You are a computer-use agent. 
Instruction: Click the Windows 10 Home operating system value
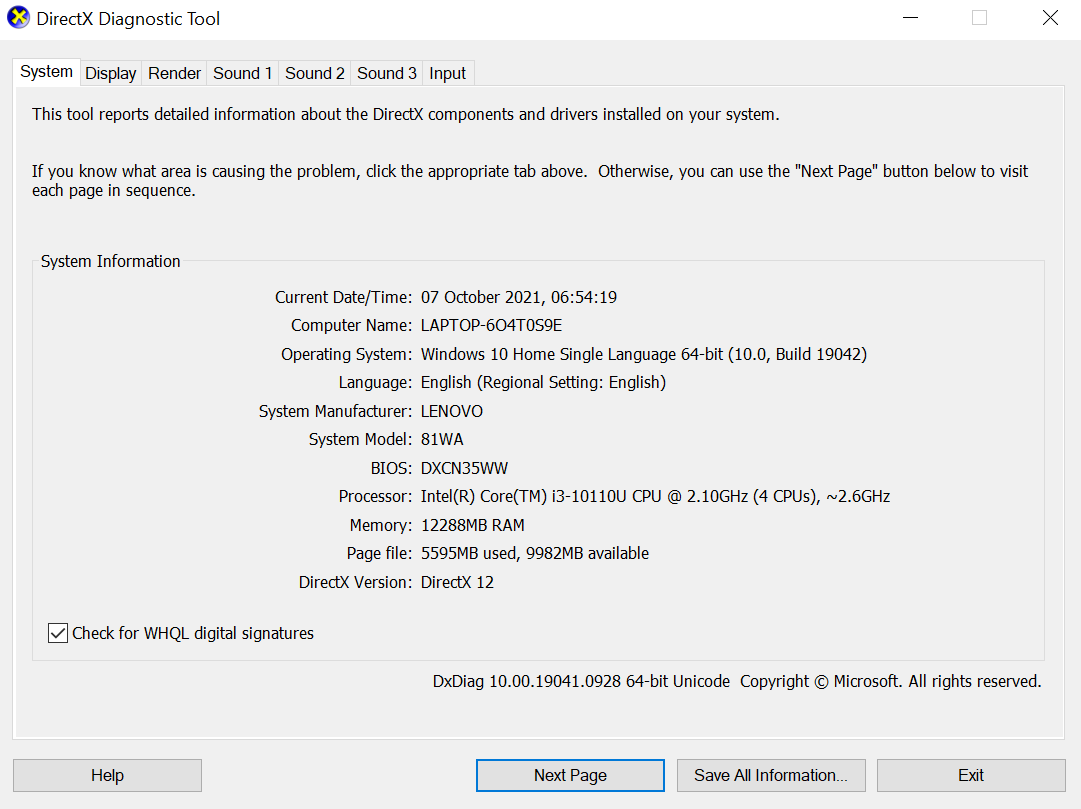pyautogui.click(x=644, y=354)
